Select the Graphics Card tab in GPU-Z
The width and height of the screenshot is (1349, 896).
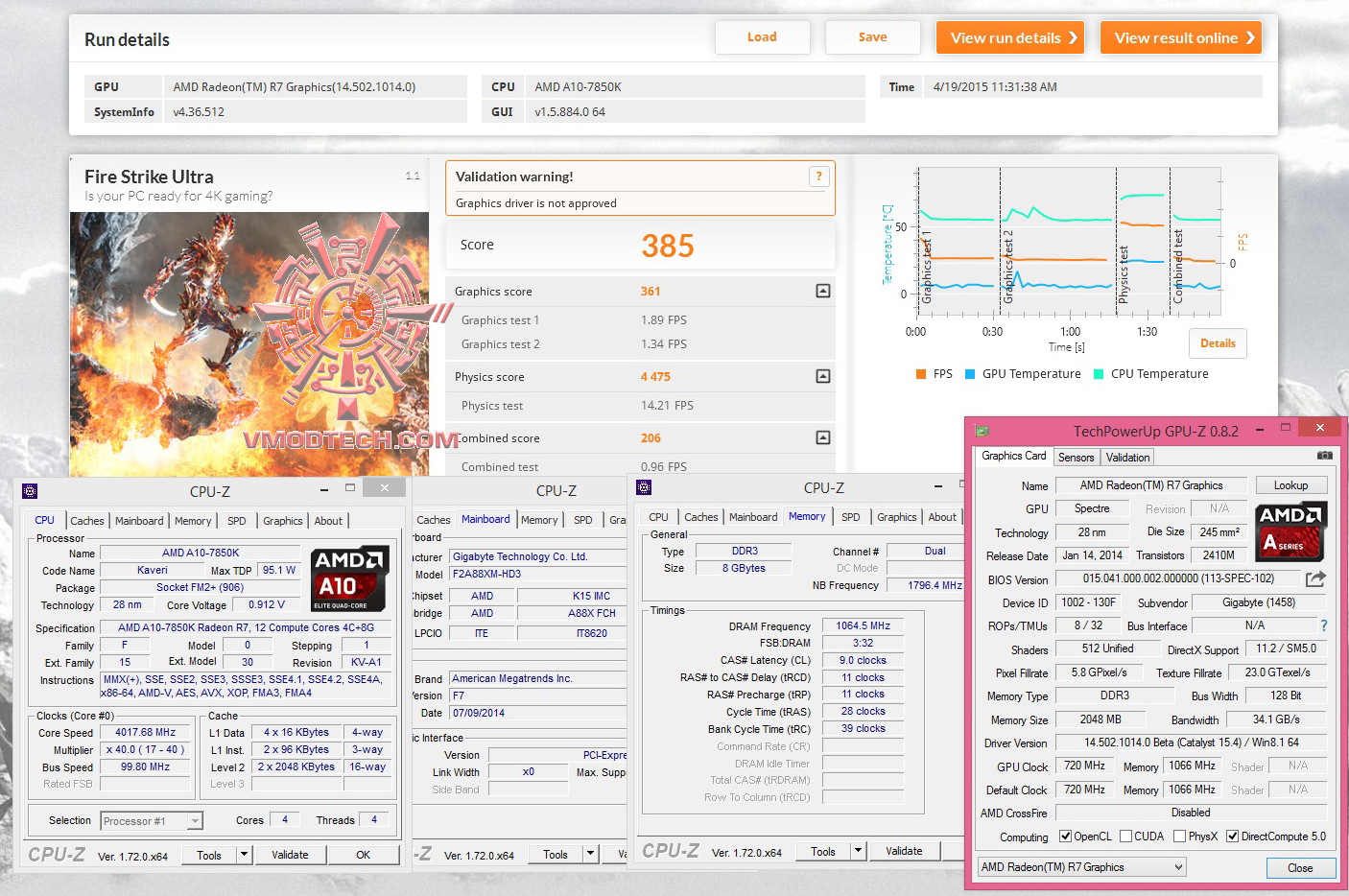1014,456
